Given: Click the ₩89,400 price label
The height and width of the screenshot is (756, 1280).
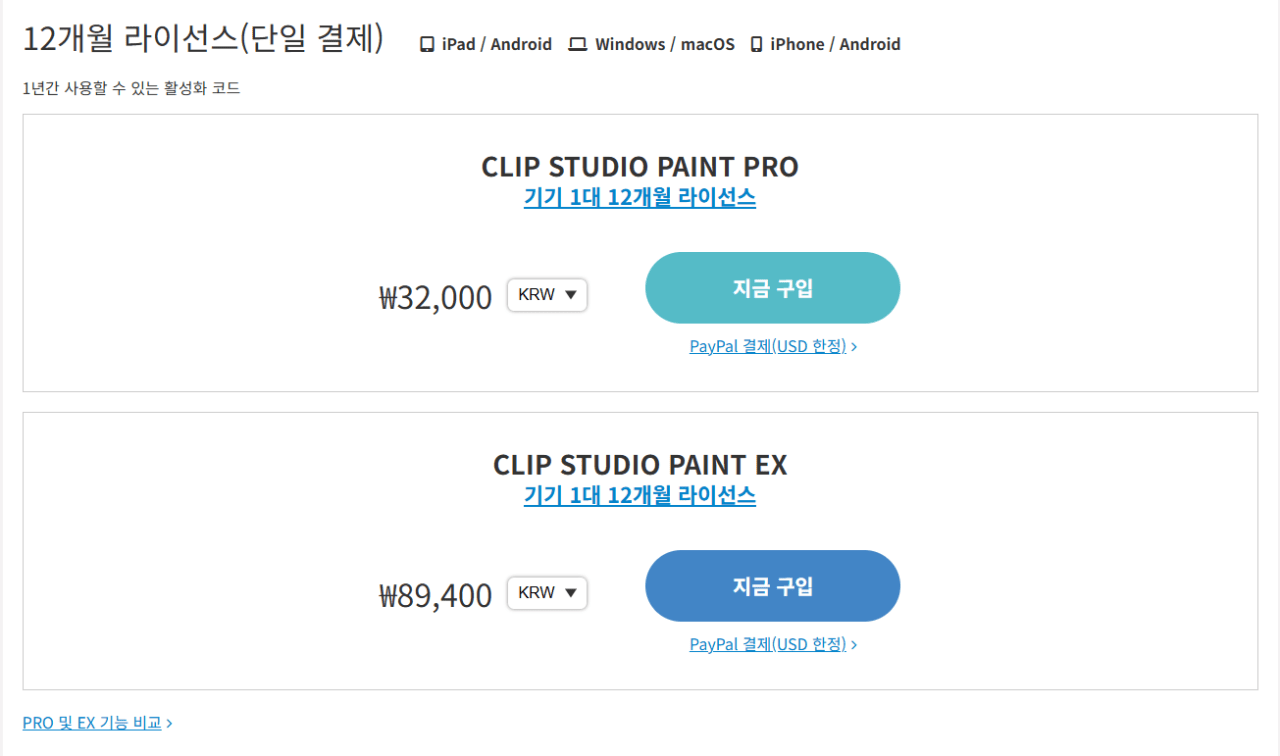Looking at the screenshot, I should [x=434, y=594].
